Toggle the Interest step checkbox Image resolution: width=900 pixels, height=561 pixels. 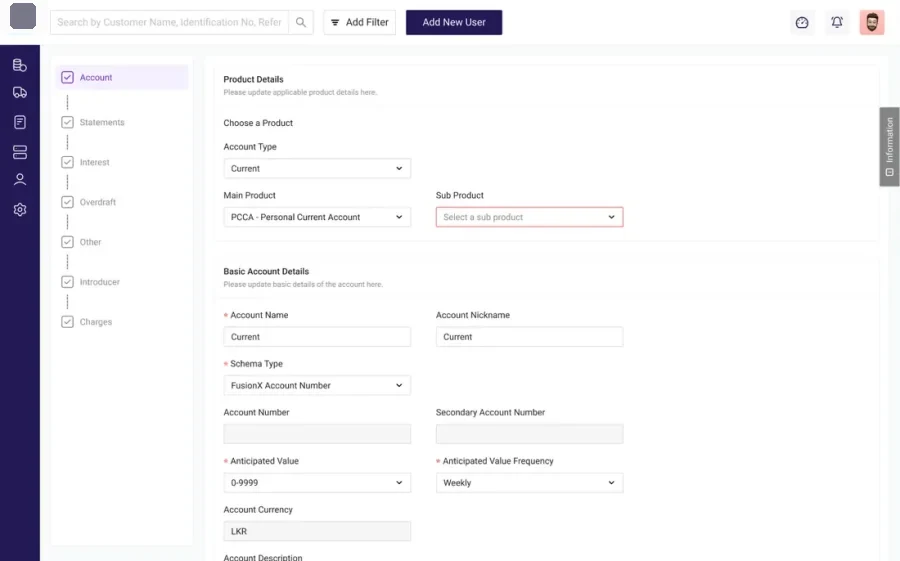tap(67, 163)
